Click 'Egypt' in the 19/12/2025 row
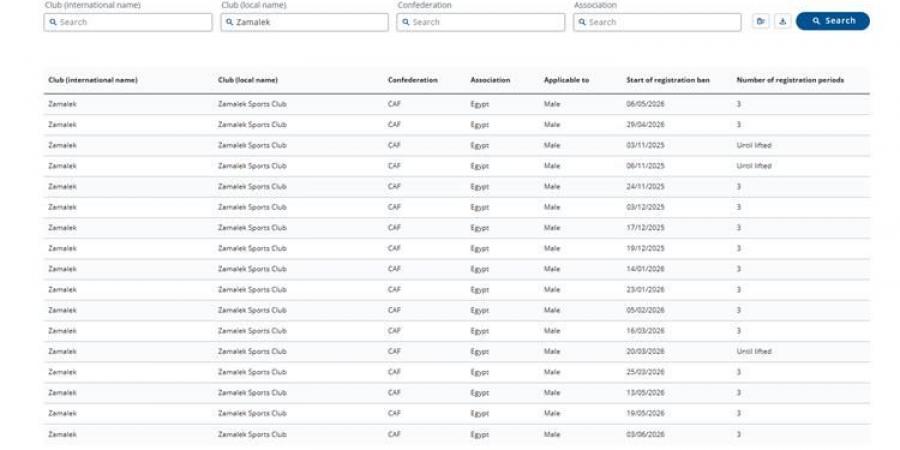This screenshot has width=900, height=450. pyautogui.click(x=480, y=249)
